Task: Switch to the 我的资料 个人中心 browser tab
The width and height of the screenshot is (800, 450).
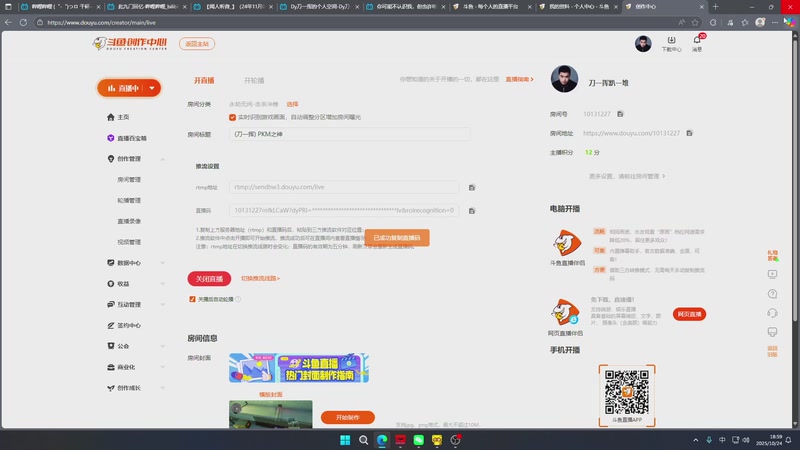Action: (579, 7)
